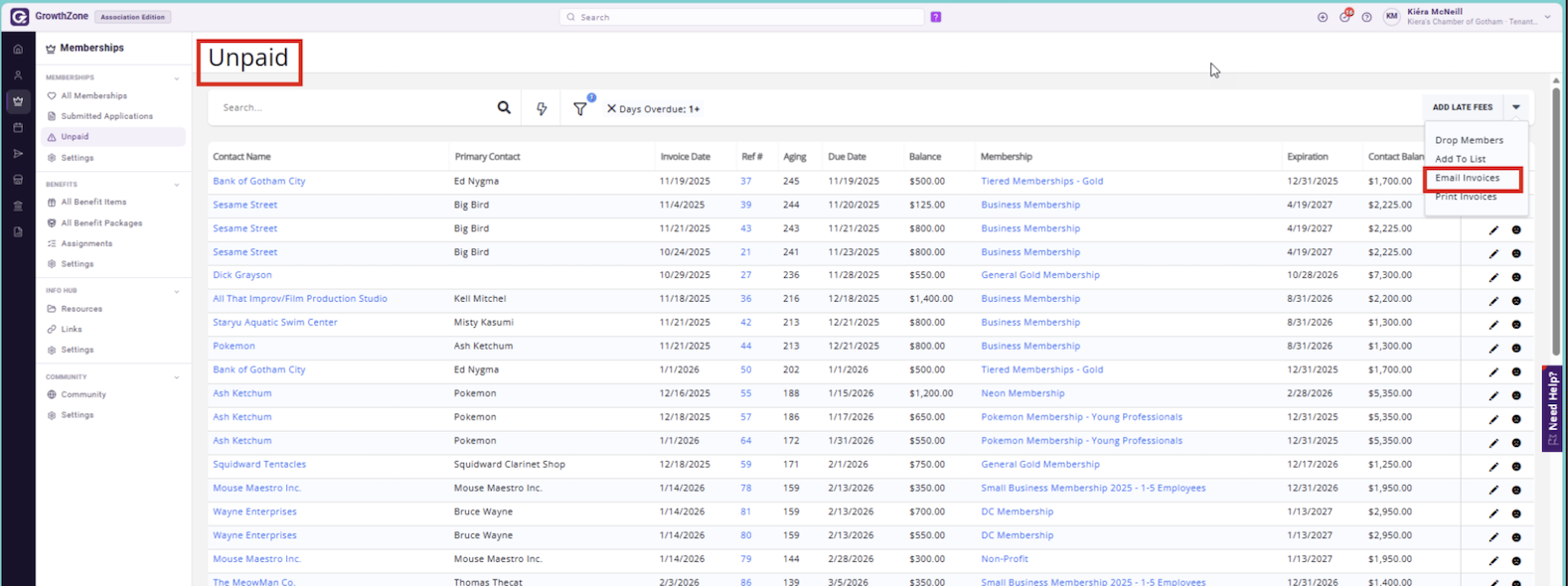The width and height of the screenshot is (1568, 586).
Task: Open Neon Membership link
Action: point(1022,393)
